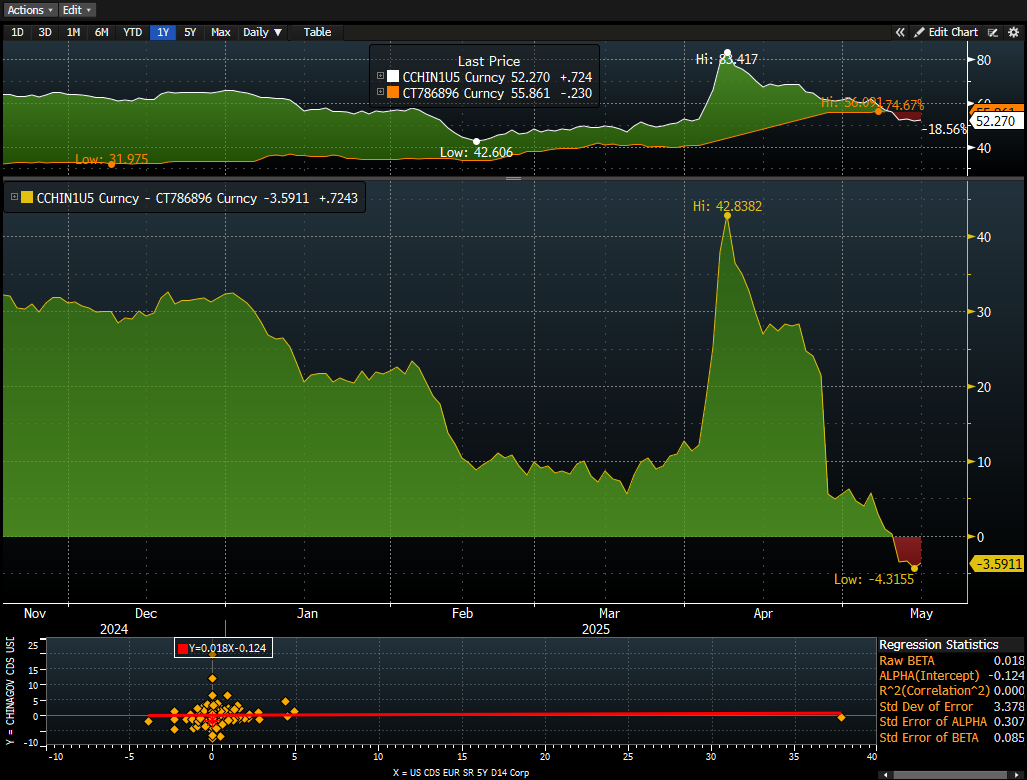
Task: Expand the Daily periodicity dropdown
Action: click(x=263, y=32)
